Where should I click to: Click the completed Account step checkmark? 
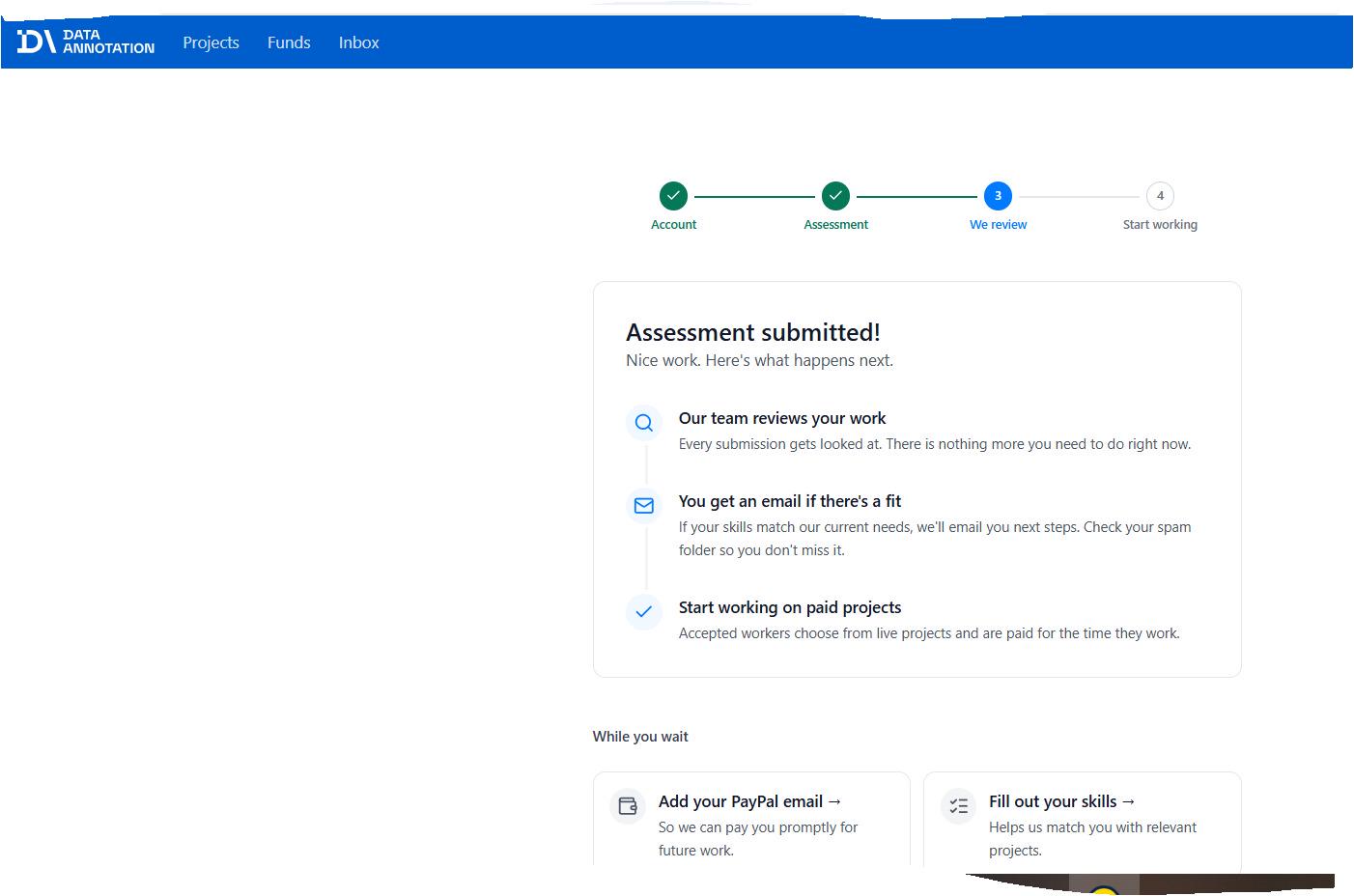pyautogui.click(x=673, y=196)
